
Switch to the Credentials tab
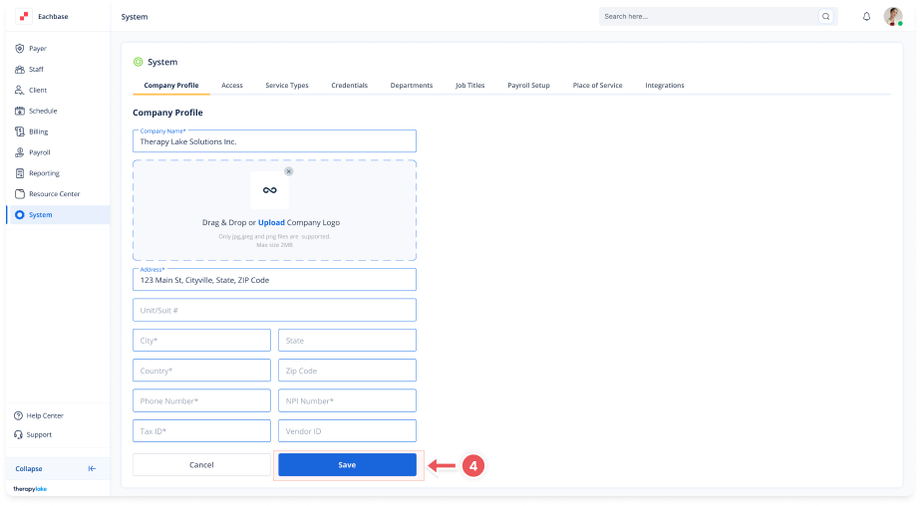tap(349, 85)
